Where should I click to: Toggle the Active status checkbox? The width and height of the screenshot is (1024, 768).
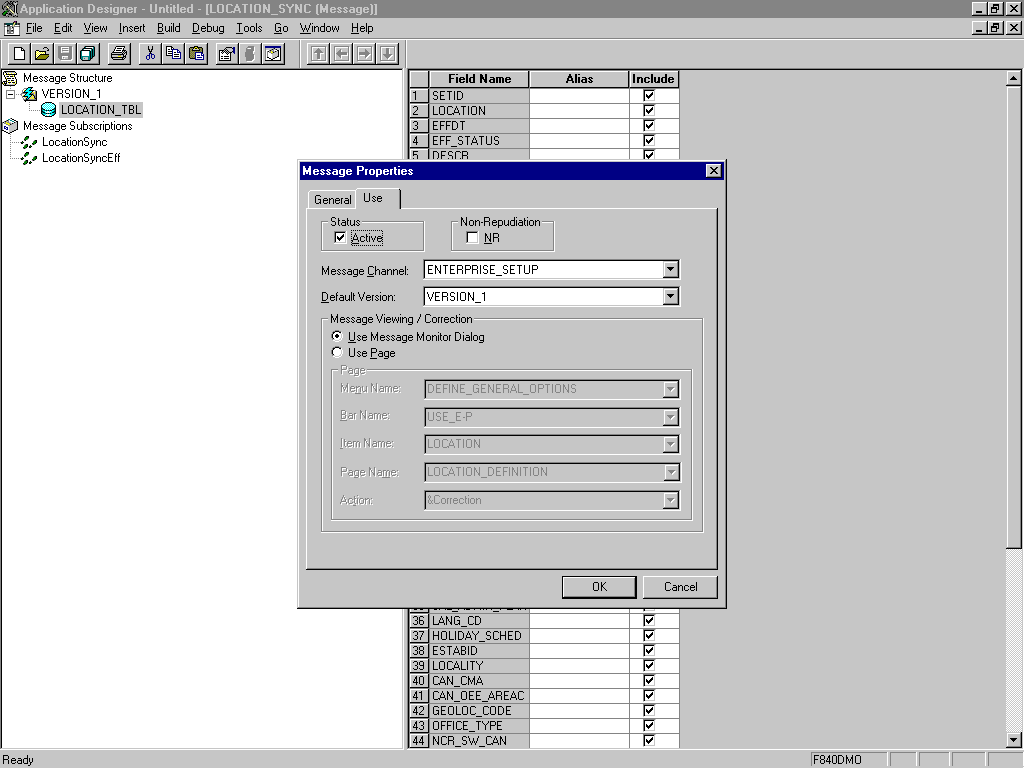(x=339, y=237)
